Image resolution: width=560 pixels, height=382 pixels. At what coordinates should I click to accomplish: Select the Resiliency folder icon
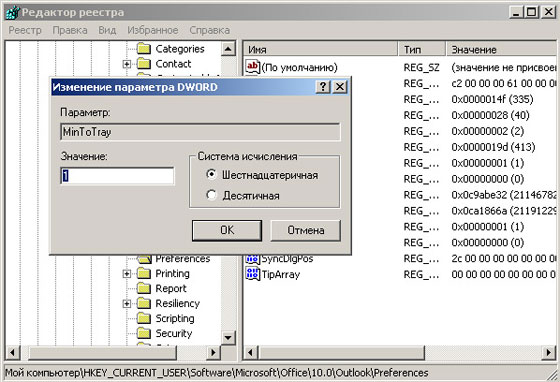click(x=144, y=303)
